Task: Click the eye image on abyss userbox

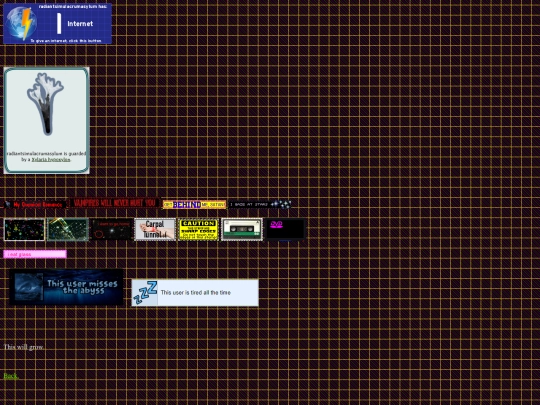Action: pyautogui.click(x=29, y=287)
